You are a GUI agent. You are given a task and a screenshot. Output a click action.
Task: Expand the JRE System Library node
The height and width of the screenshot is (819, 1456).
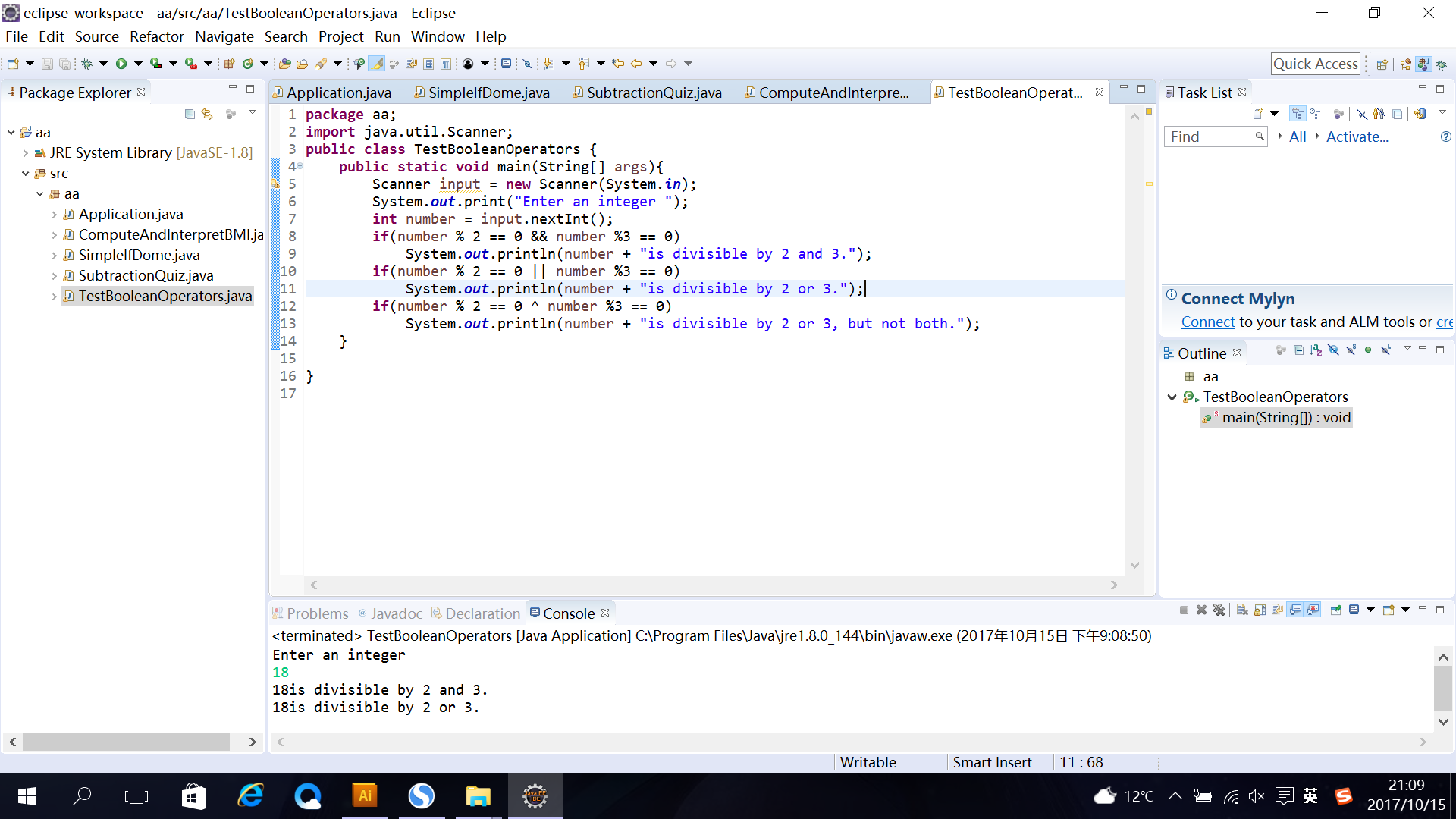pyautogui.click(x=26, y=153)
